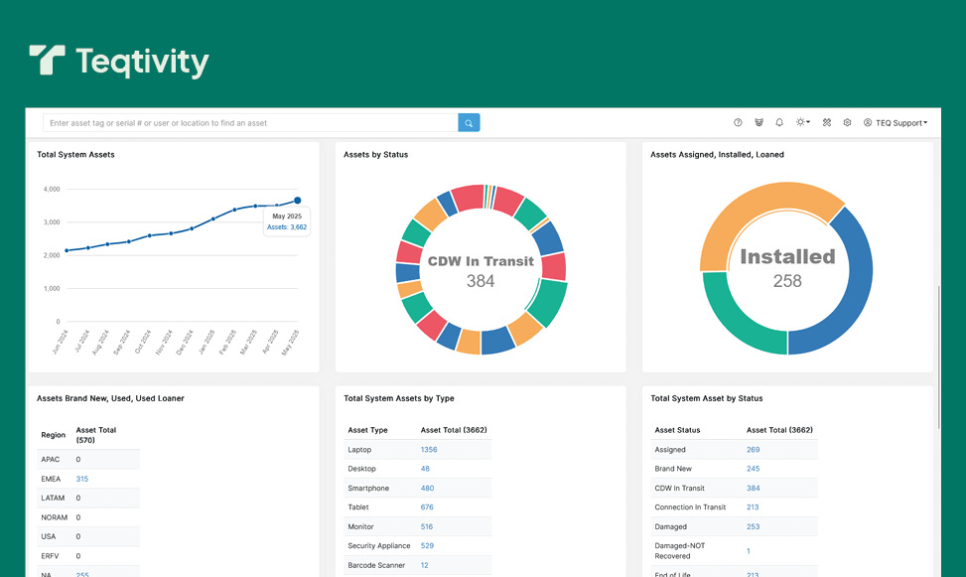This screenshot has height=577, width=966.
Task: Click the Assigned status total 269 link
Action: tap(753, 450)
